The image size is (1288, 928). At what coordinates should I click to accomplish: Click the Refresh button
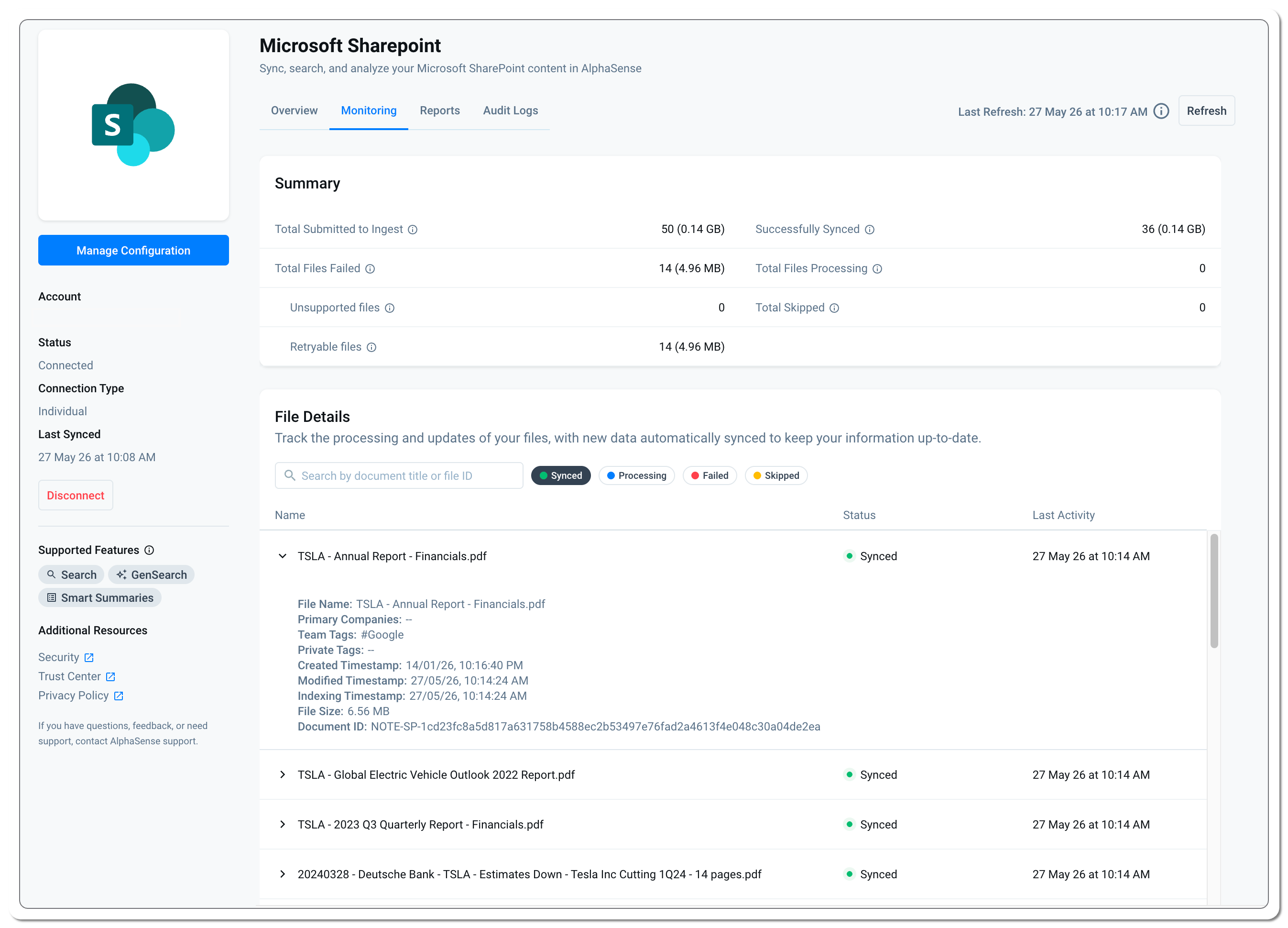1206,111
